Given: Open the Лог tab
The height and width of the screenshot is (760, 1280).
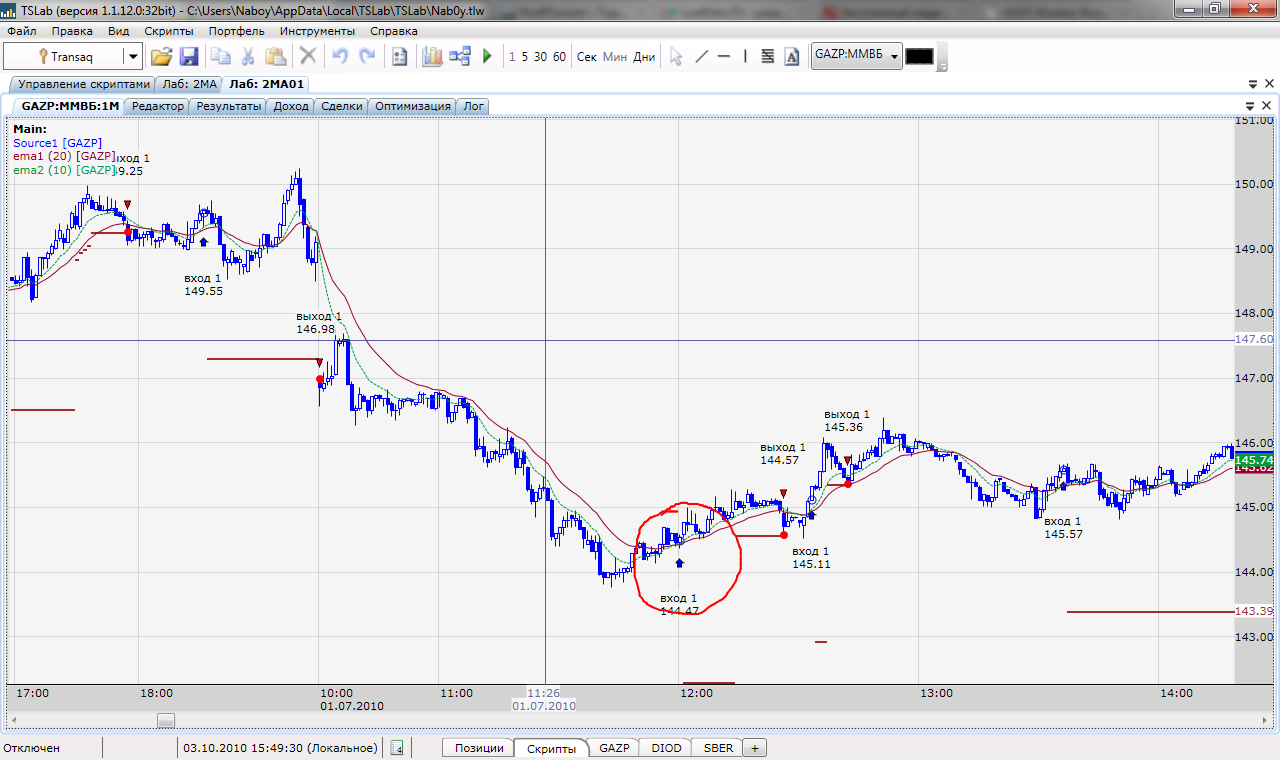Looking at the screenshot, I should (x=473, y=106).
